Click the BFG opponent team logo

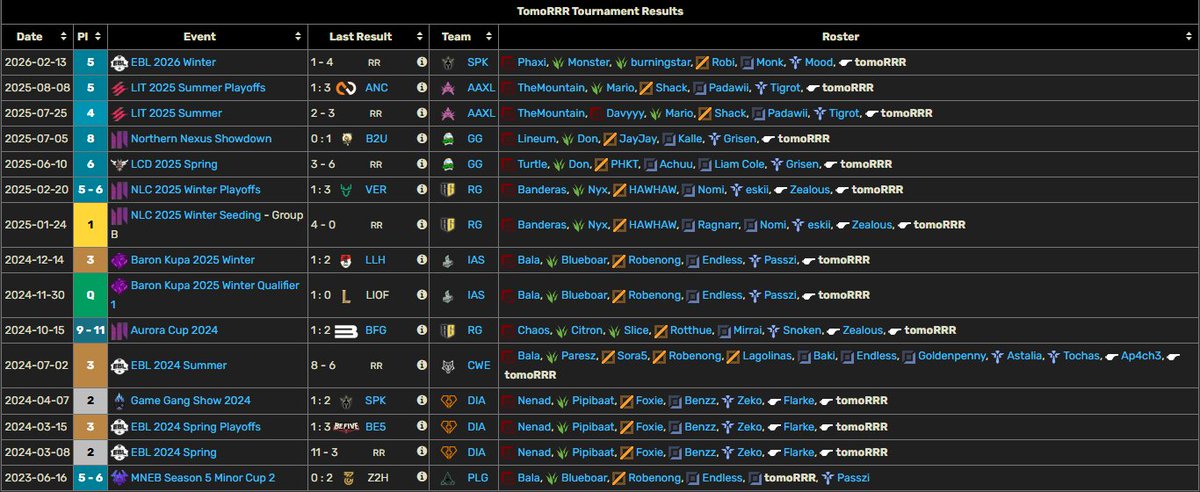346,330
